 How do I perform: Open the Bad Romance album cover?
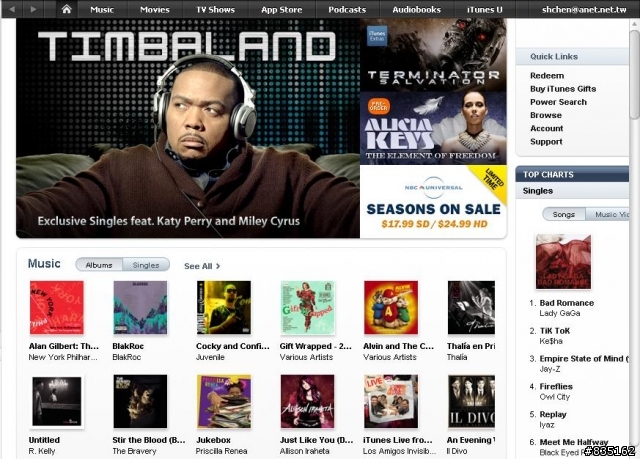point(563,262)
